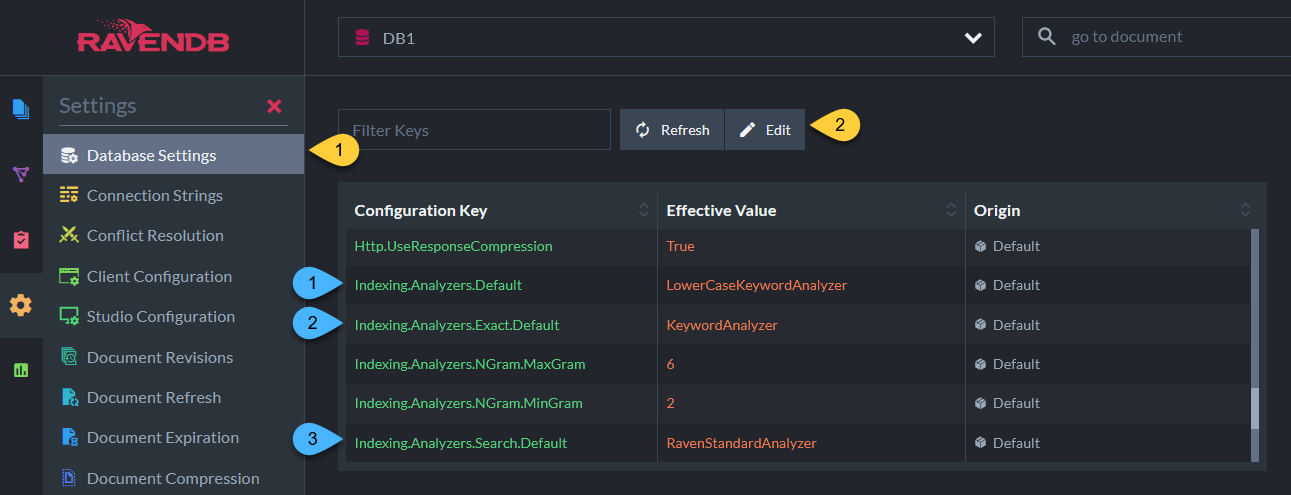Screen dimensions: 1291x495
Task: Select Indexing.Analyzers.Default key
Action: tap(438, 285)
